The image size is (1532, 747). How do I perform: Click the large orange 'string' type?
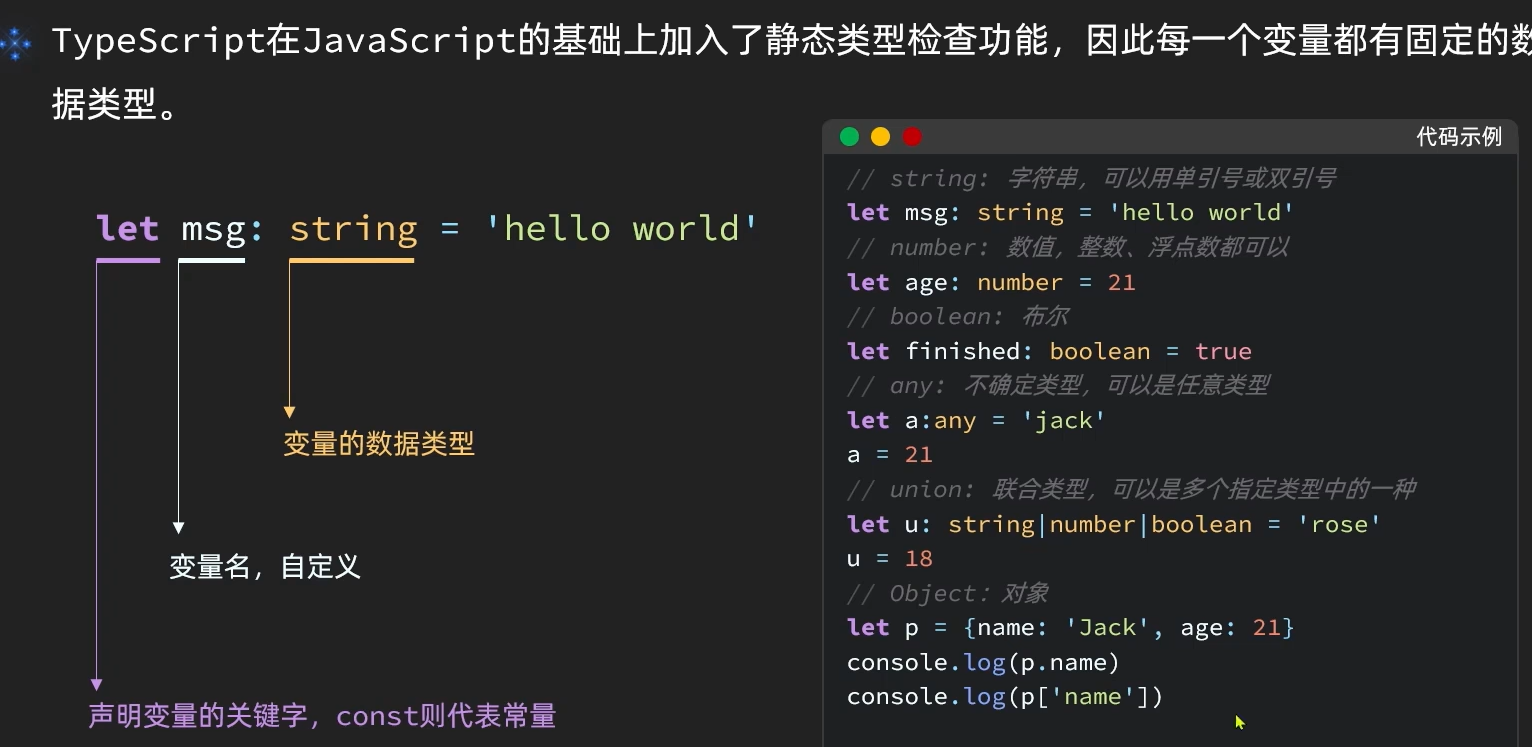click(353, 230)
